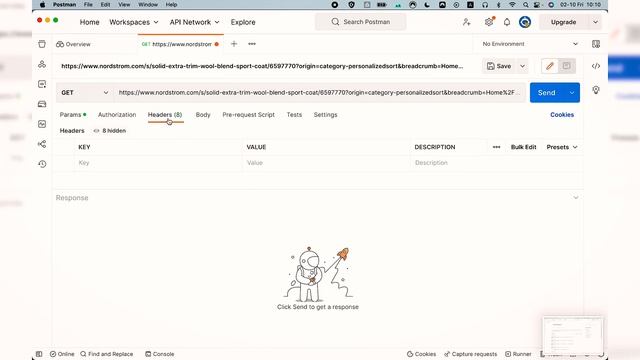Viewport: 640px width, 360px height.
Task: Switch to the Params tab
Action: (73, 115)
